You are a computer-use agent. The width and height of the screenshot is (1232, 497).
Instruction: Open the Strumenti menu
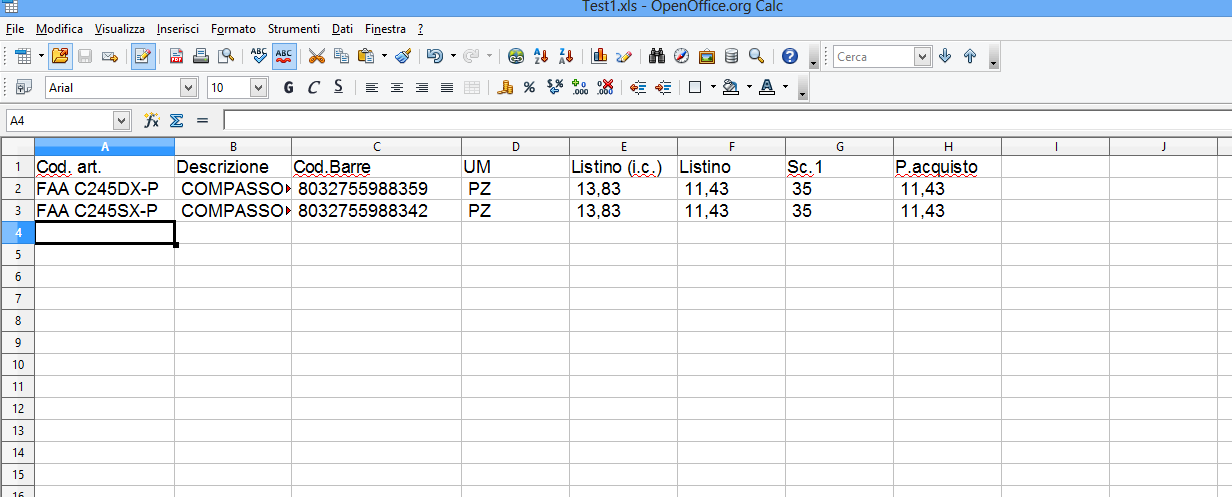click(294, 29)
